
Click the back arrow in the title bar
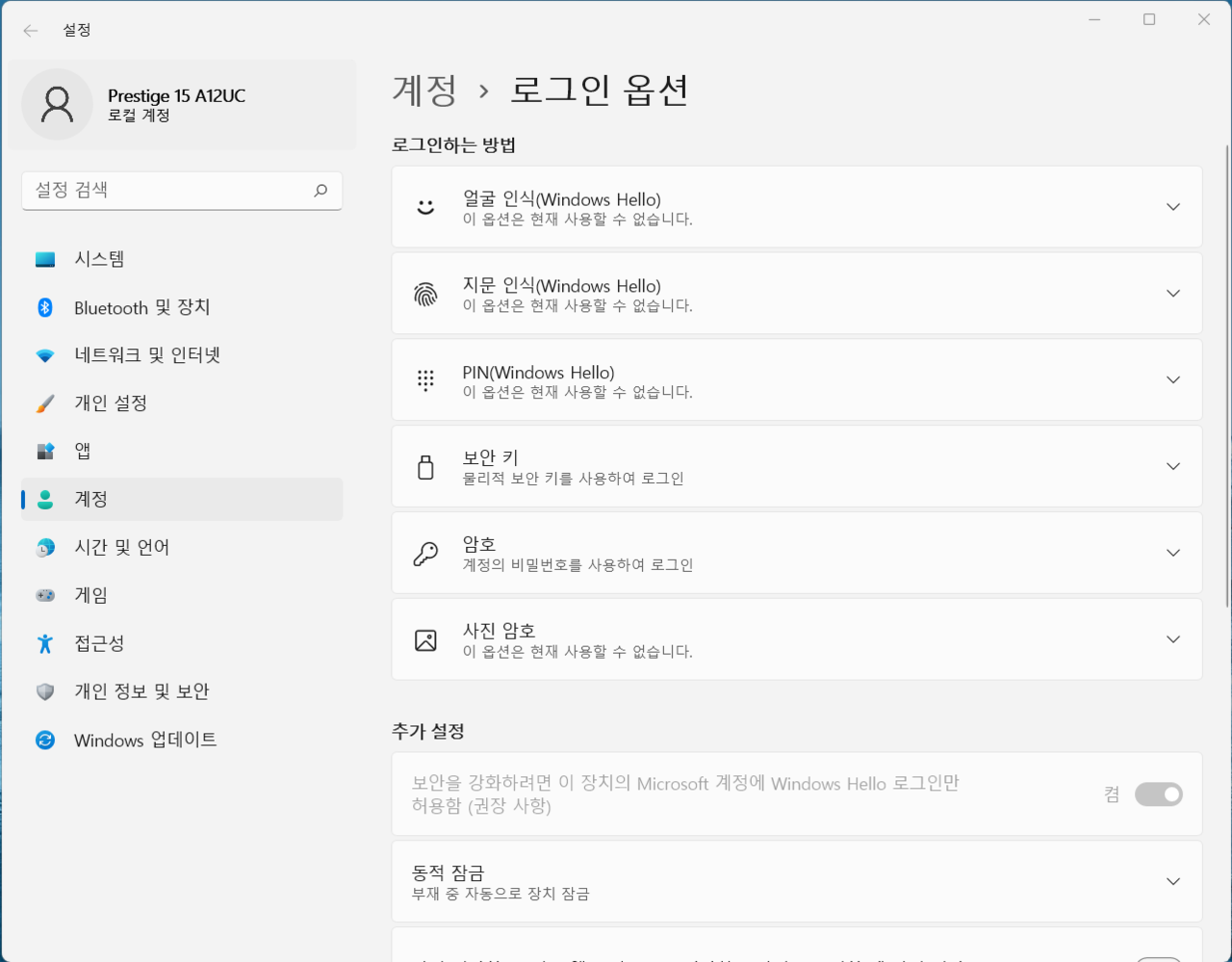[x=31, y=31]
